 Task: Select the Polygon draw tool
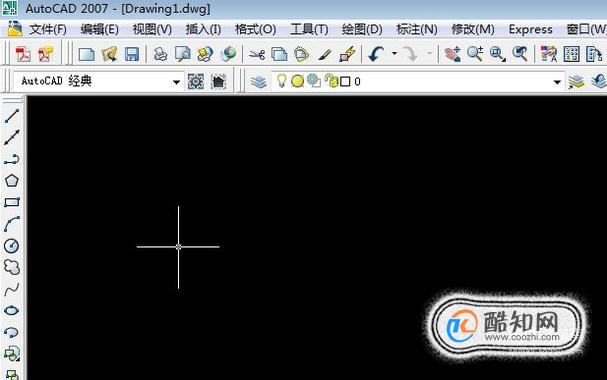pos(12,180)
